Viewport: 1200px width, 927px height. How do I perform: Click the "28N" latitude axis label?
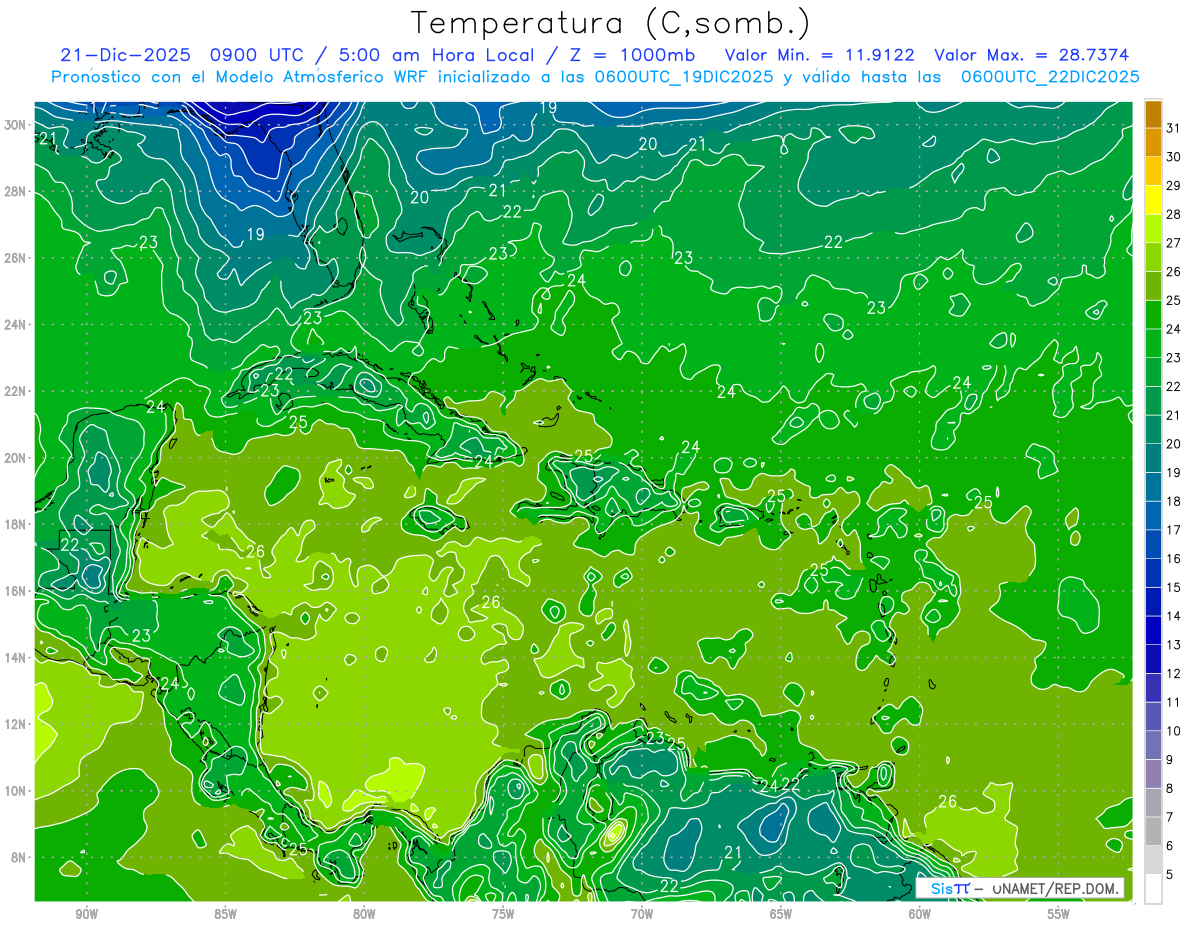click(x=17, y=191)
